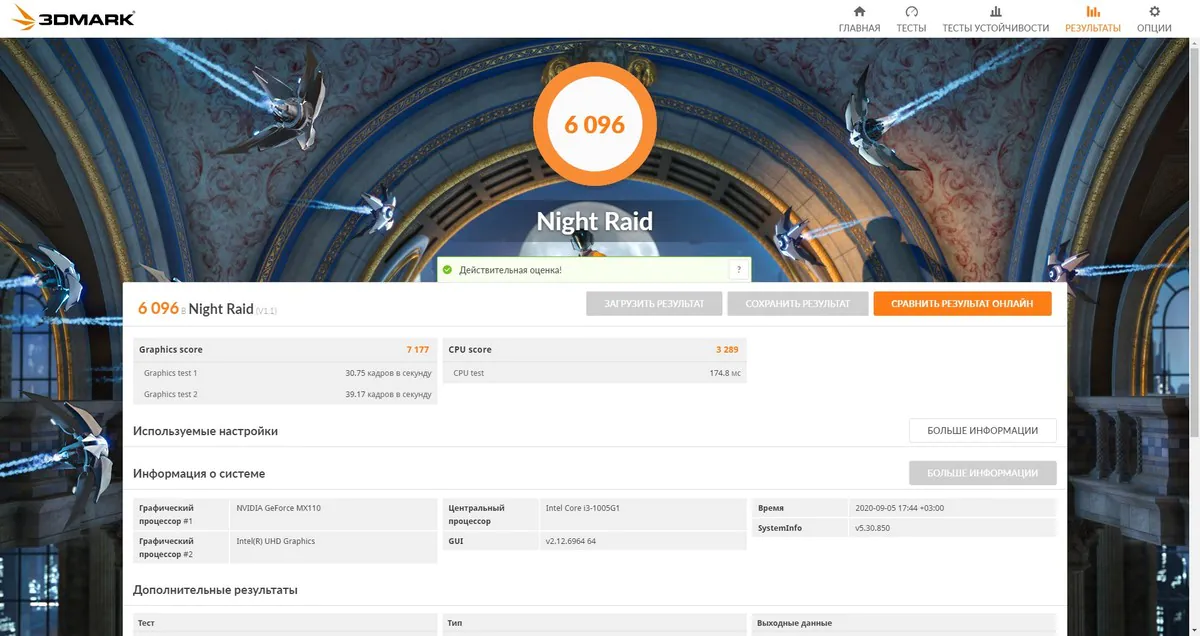Viewport: 1200px width, 636px height.
Task: Click the CPU score label
Action: coord(470,350)
